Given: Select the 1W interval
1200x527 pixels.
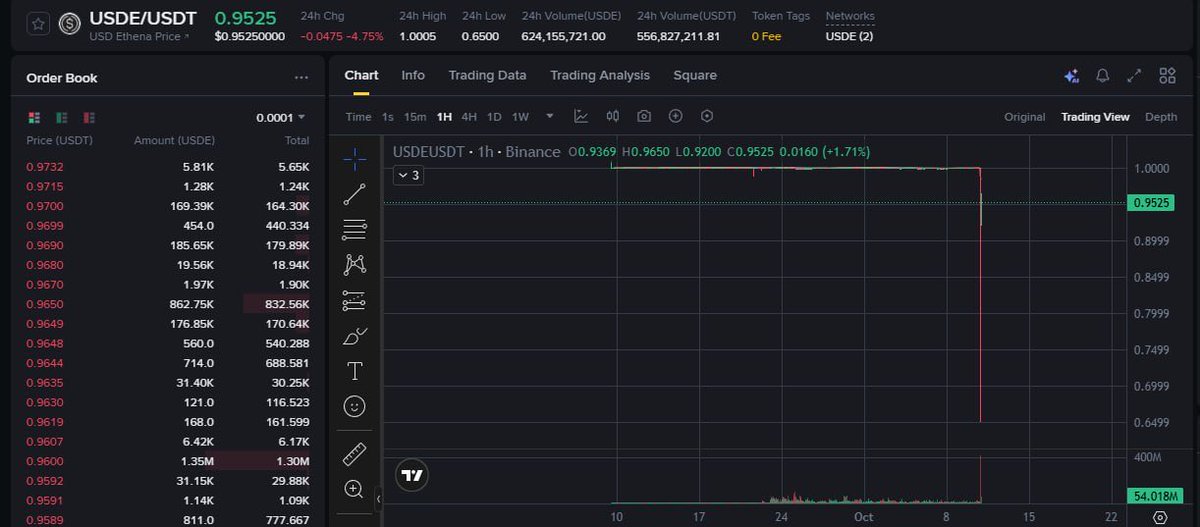Looking at the screenshot, I should [520, 117].
